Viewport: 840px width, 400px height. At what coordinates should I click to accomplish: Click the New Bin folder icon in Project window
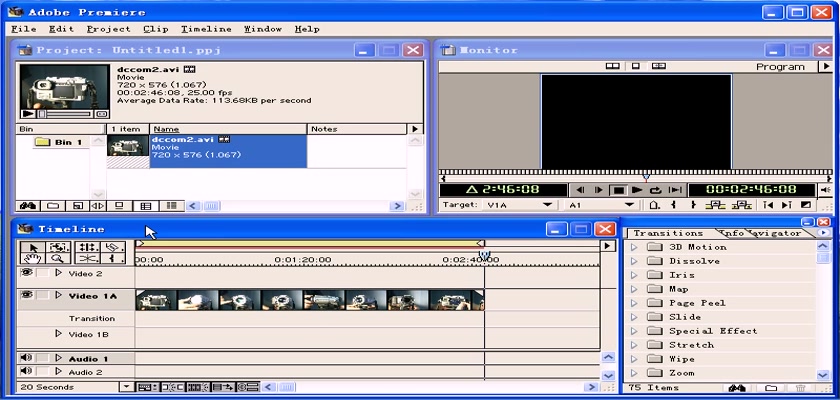tap(52, 206)
